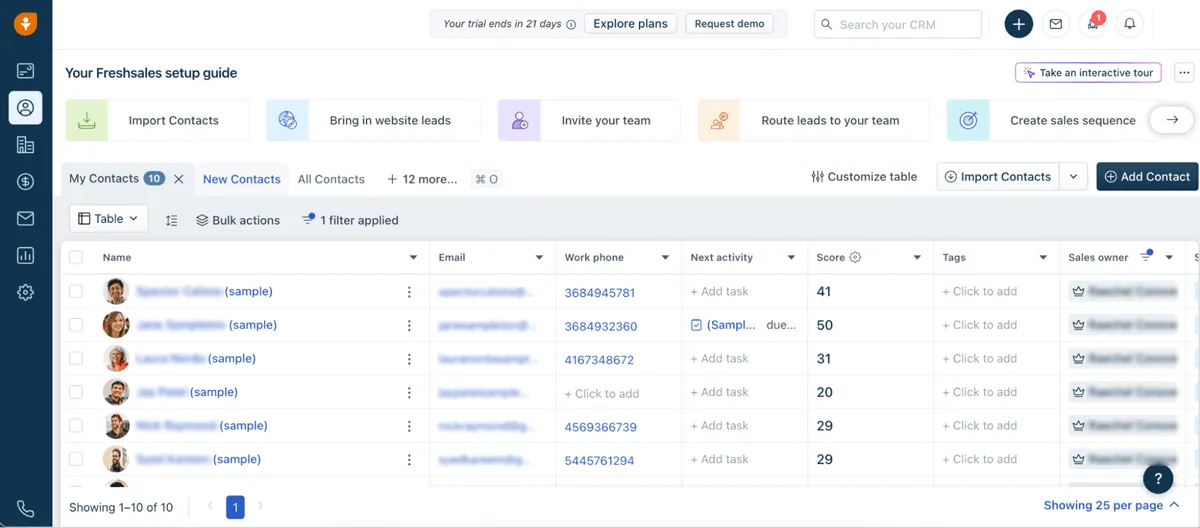Open Customize table options

tap(864, 177)
